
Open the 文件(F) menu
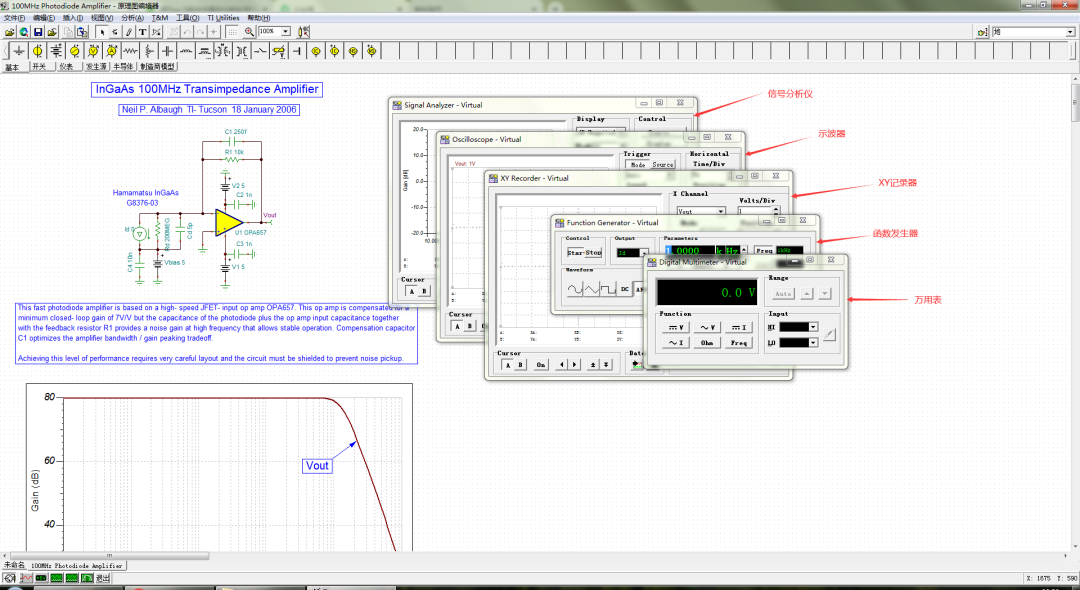pyautogui.click(x=14, y=18)
